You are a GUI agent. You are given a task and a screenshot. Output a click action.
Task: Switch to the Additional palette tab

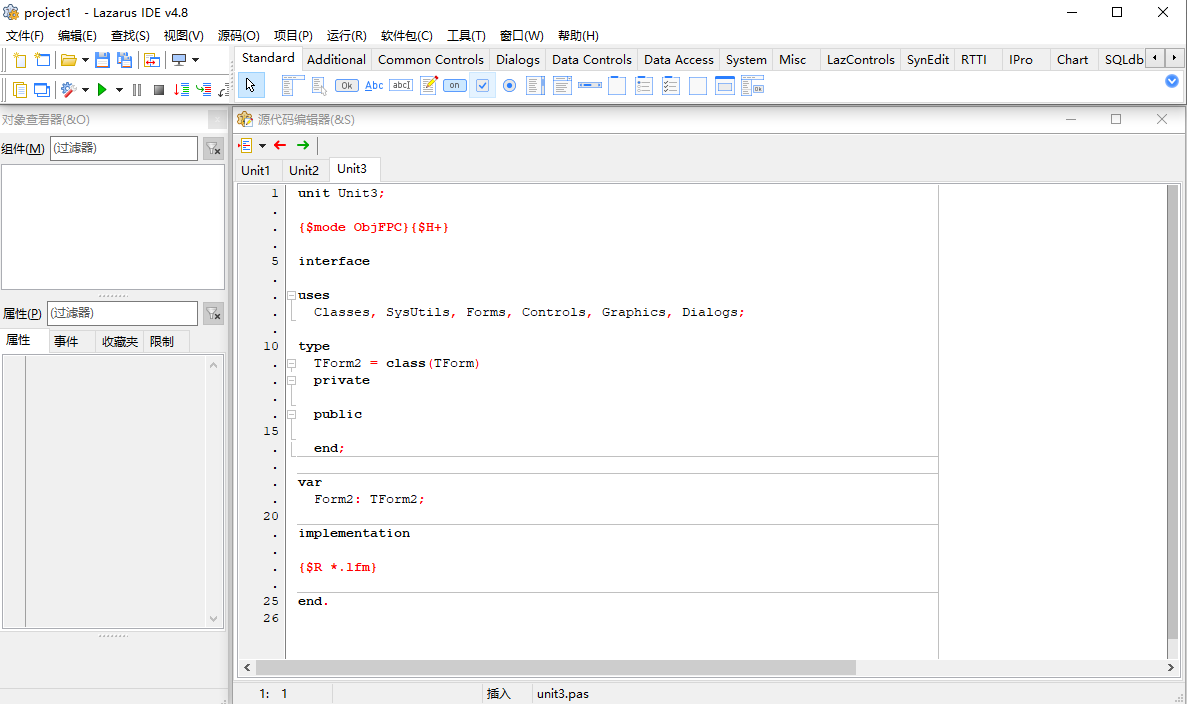336,59
